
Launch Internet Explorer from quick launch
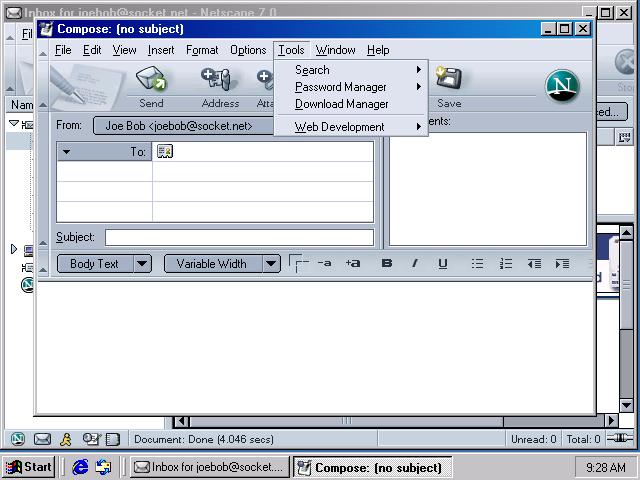click(80, 467)
